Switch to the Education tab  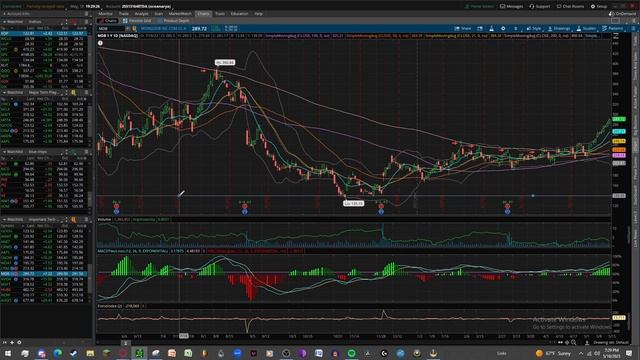(x=239, y=13)
